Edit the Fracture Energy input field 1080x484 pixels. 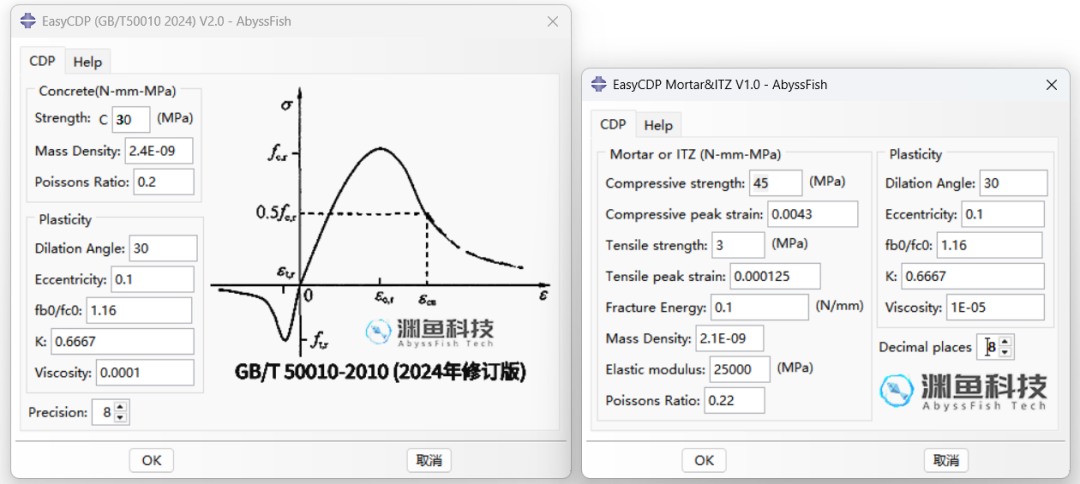(760, 307)
